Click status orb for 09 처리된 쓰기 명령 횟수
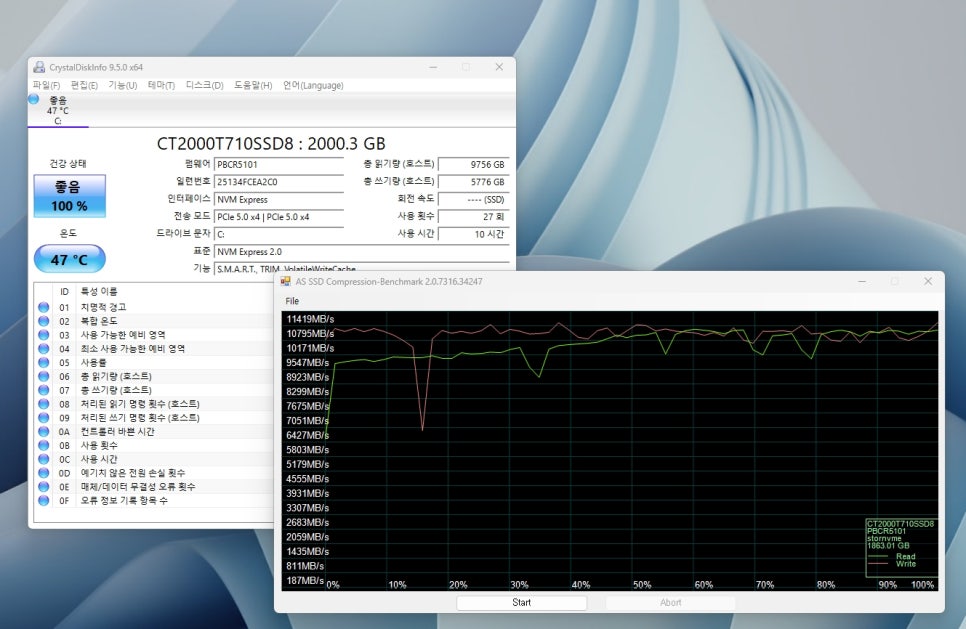966x629 pixels. click(x=44, y=418)
